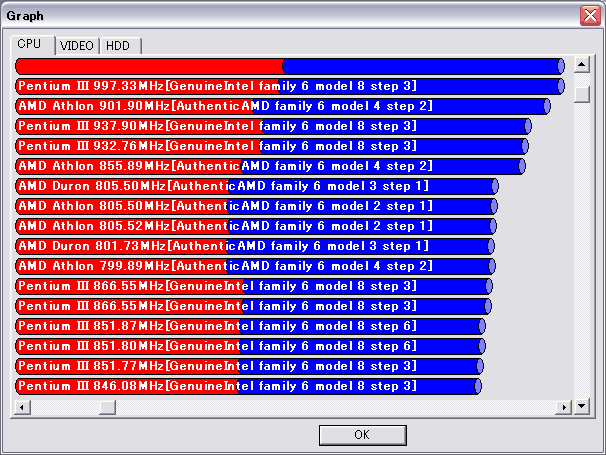The width and height of the screenshot is (606, 455).
Task: Open the HDD tab
Action: 120,46
